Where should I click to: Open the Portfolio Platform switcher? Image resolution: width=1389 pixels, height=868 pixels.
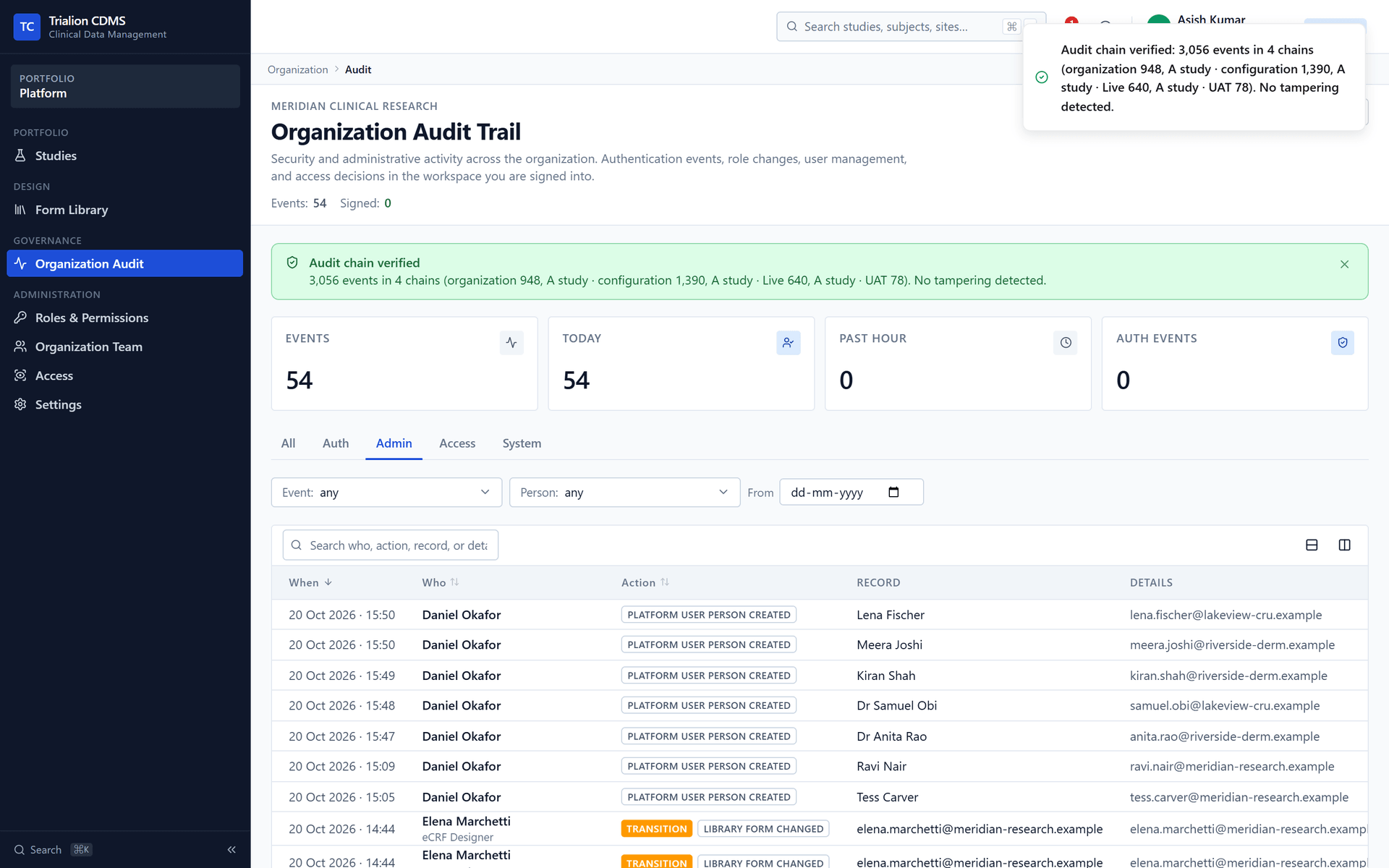coord(125,86)
